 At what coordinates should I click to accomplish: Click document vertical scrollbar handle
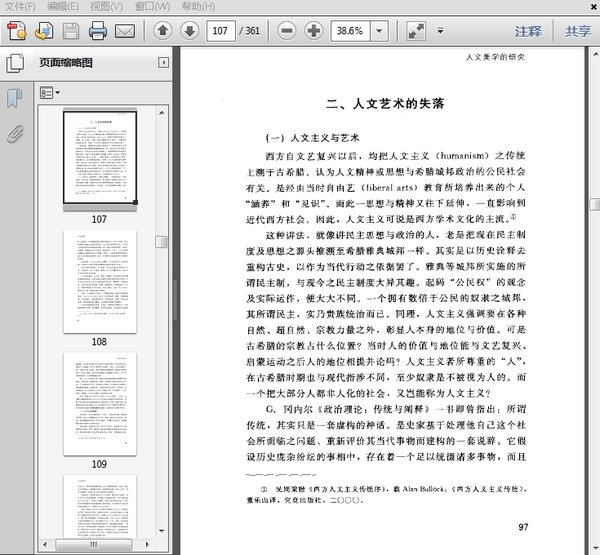tap(595, 204)
